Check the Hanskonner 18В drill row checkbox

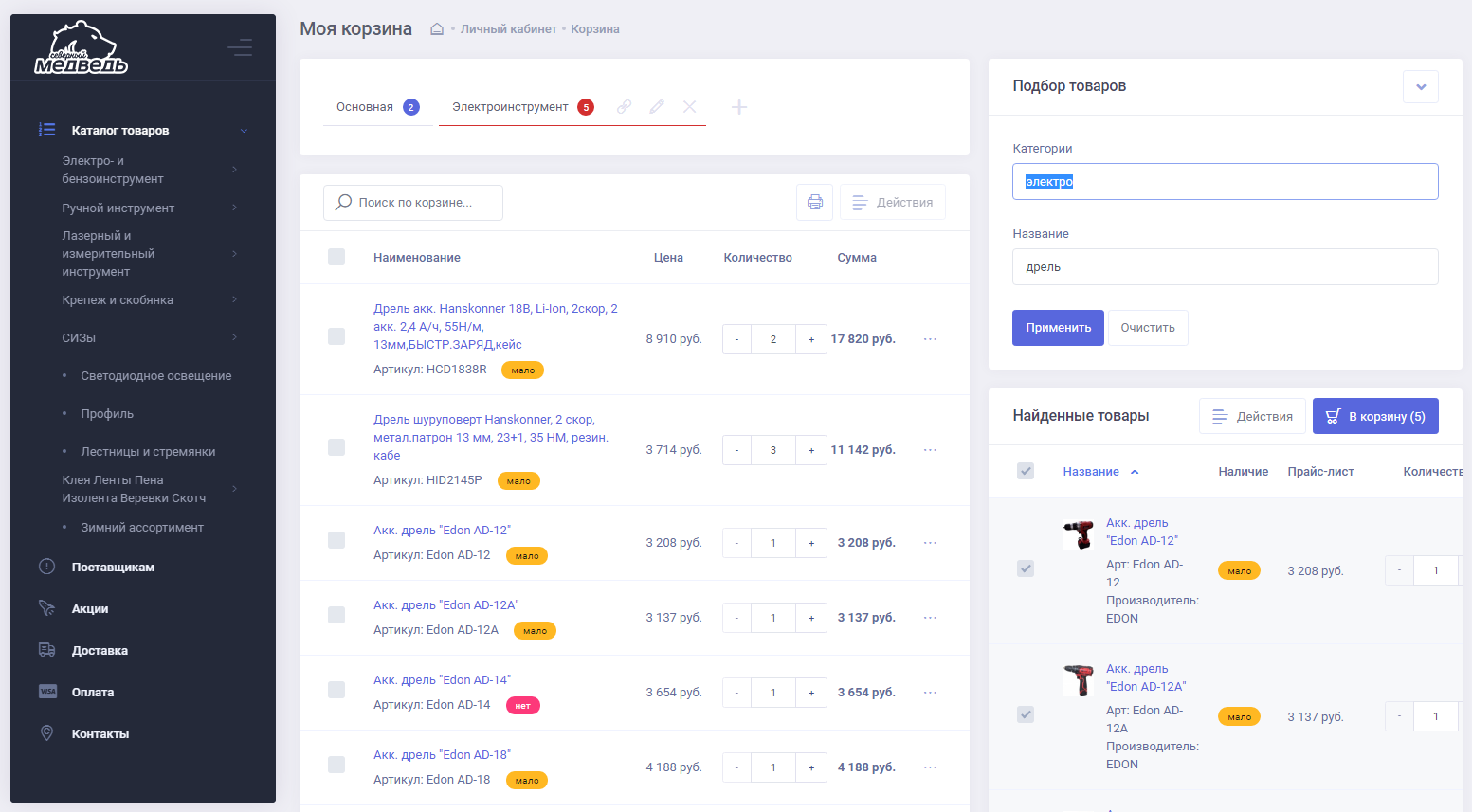pos(336,336)
